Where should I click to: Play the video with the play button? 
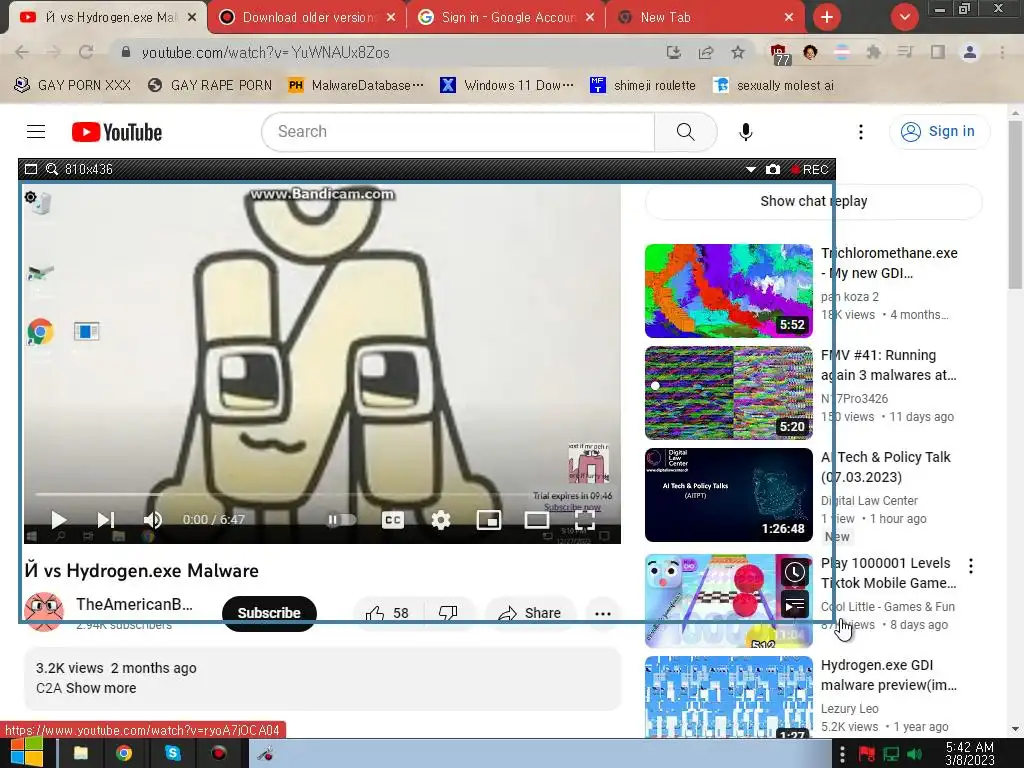point(59,520)
